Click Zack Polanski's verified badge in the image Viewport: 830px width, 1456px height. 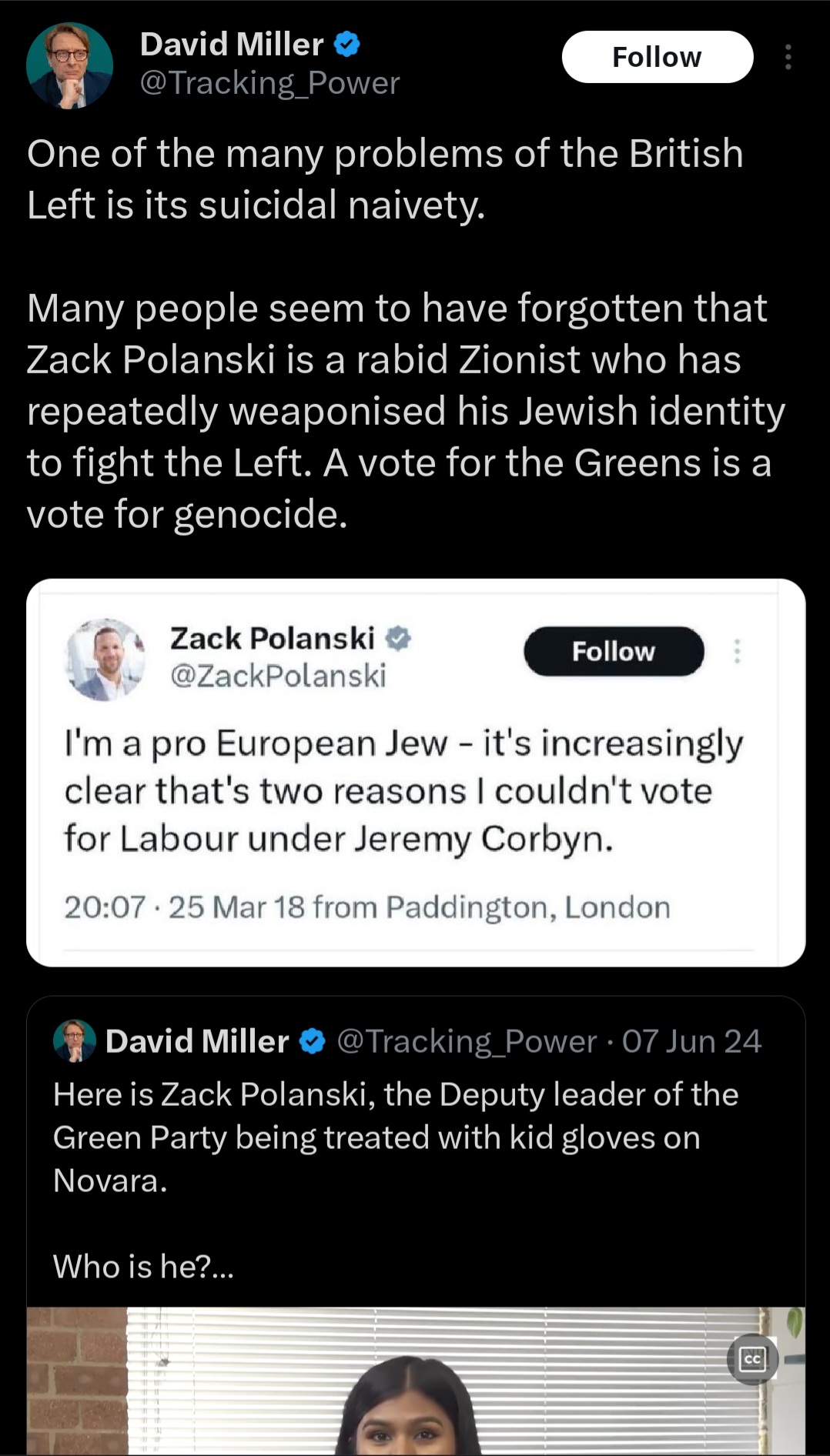pos(398,638)
